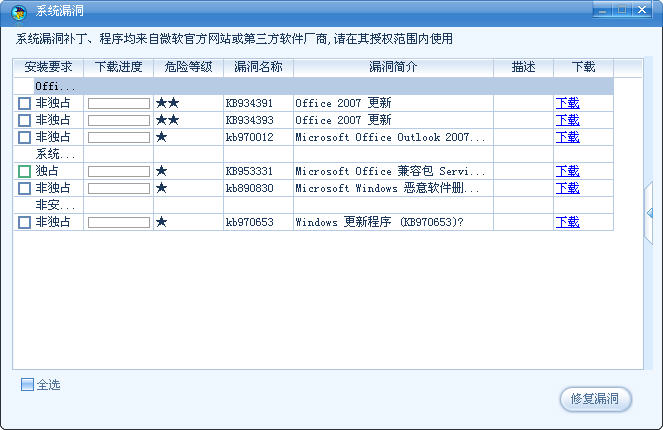The height and width of the screenshot is (430, 663).
Task: Select the 非安... group row
Action: 313,205
